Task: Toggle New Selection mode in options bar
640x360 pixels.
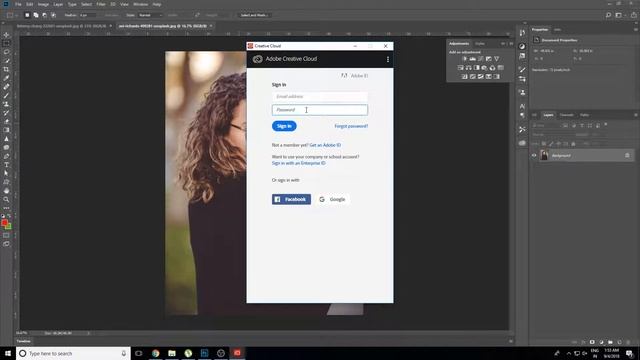Action: pyautogui.click(x=27, y=15)
